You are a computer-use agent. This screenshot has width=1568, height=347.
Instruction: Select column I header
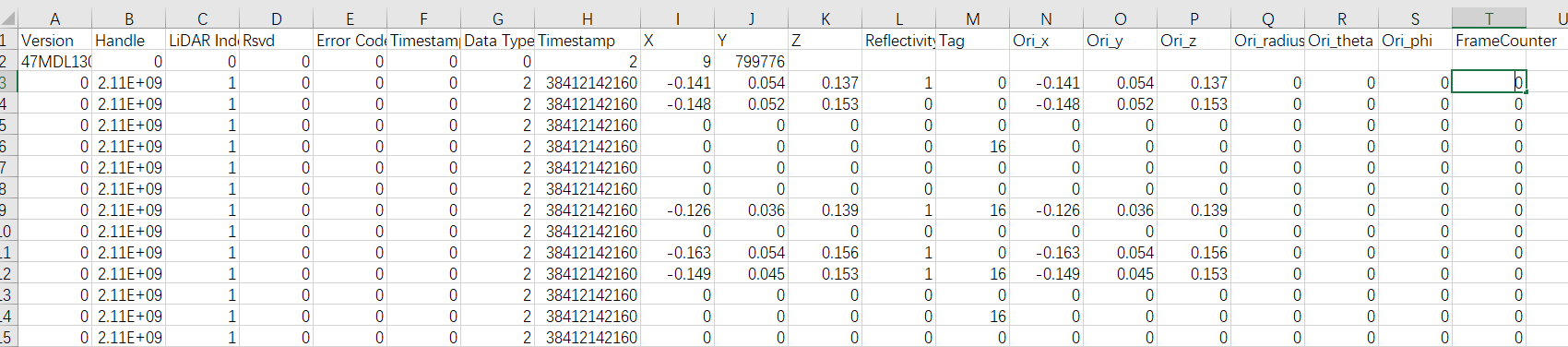coord(678,18)
